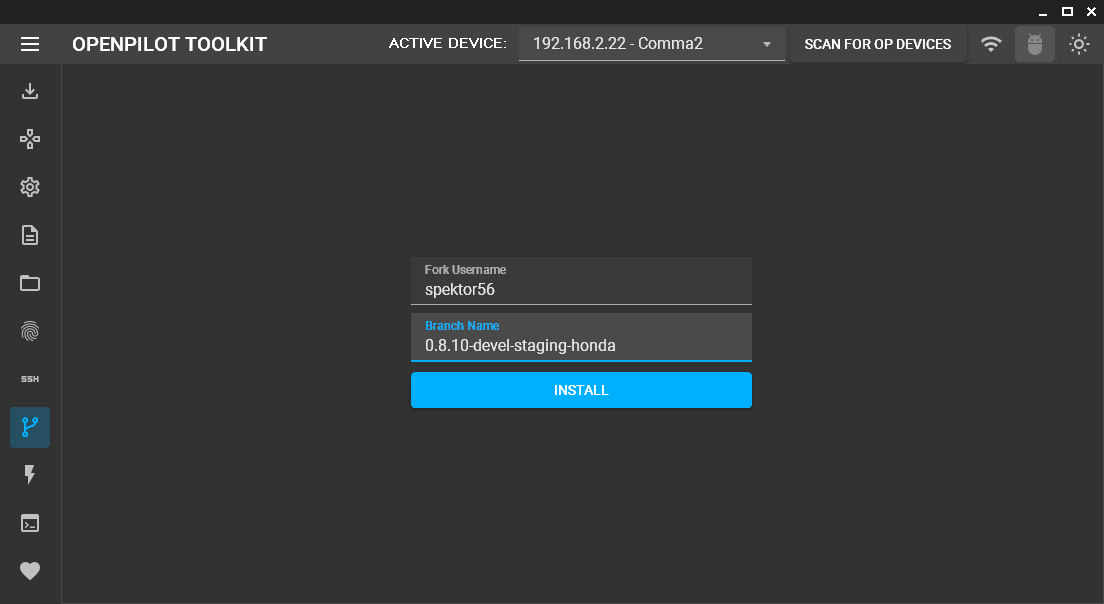Open the terminal console sidebar icon
Image resolution: width=1104 pixels, height=604 pixels.
pyautogui.click(x=30, y=523)
